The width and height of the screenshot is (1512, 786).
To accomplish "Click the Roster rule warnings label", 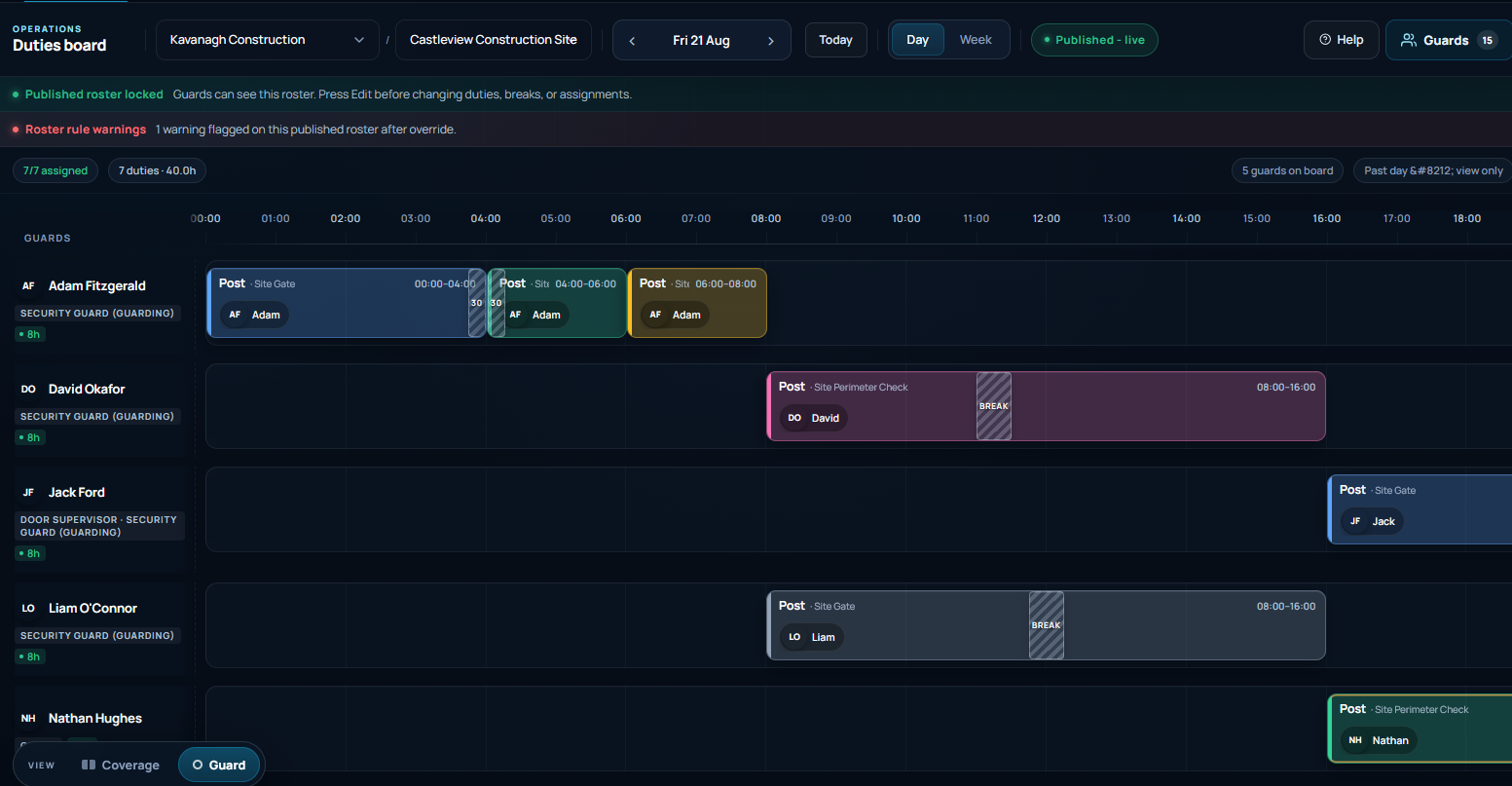I will tap(86, 130).
